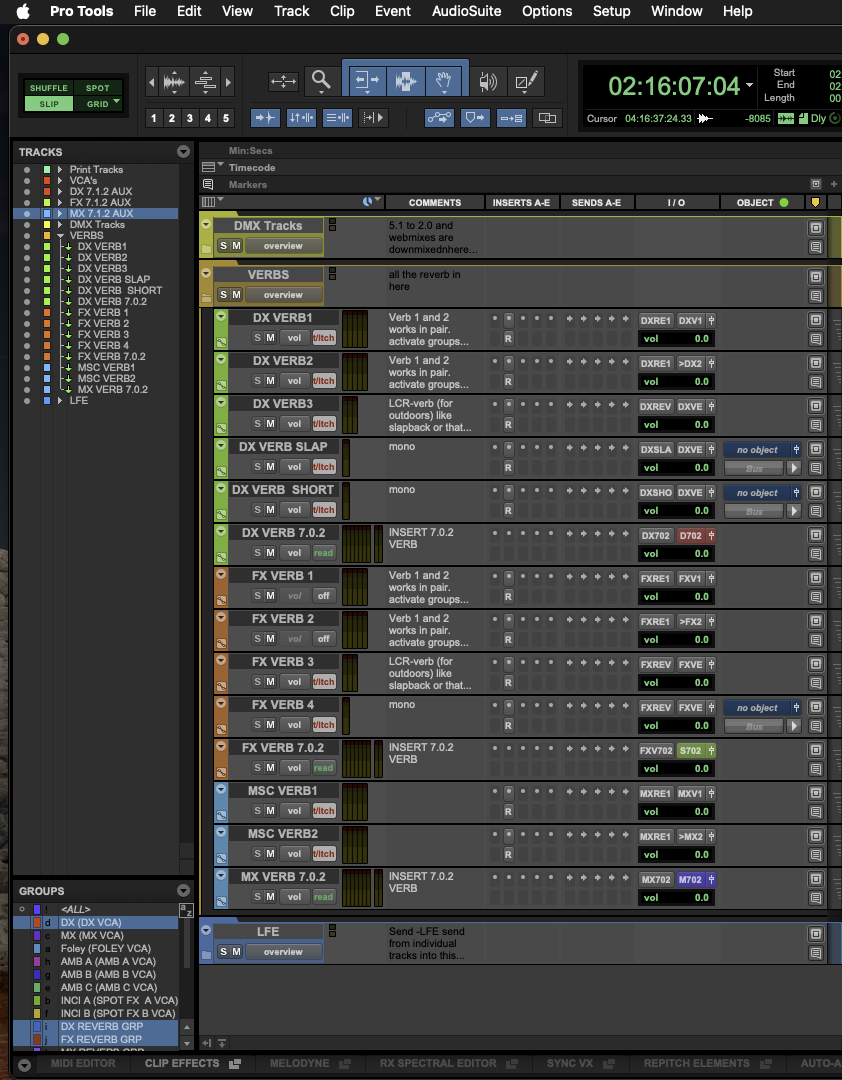This screenshot has height=1080, width=842.
Task: Enable SHUFFLE edit mode
Action: 48,88
